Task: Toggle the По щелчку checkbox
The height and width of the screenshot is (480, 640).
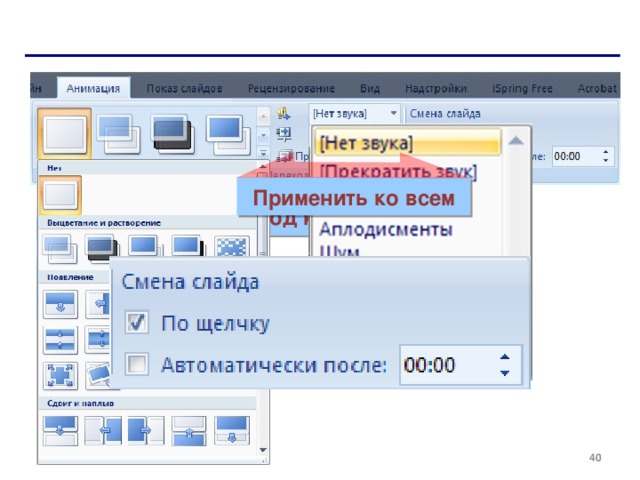Action: pyautogui.click(x=137, y=322)
